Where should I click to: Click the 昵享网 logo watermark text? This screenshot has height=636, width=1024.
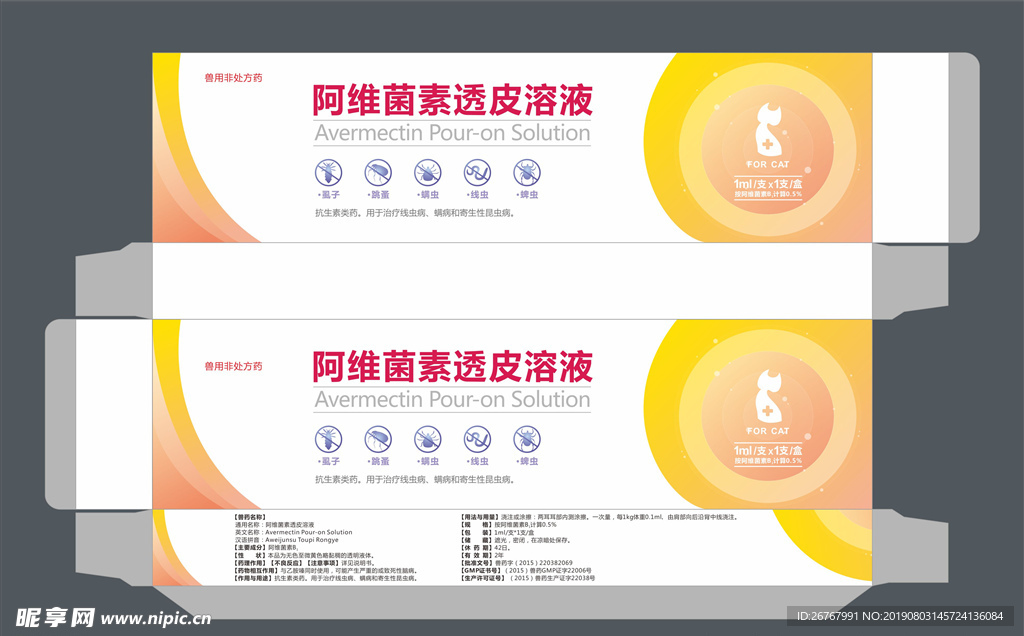(x=56, y=617)
